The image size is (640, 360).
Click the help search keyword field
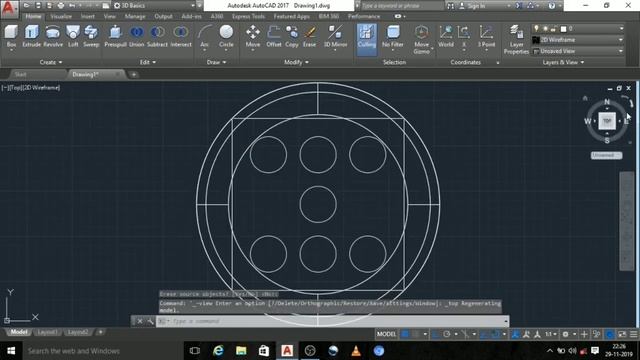402,6
